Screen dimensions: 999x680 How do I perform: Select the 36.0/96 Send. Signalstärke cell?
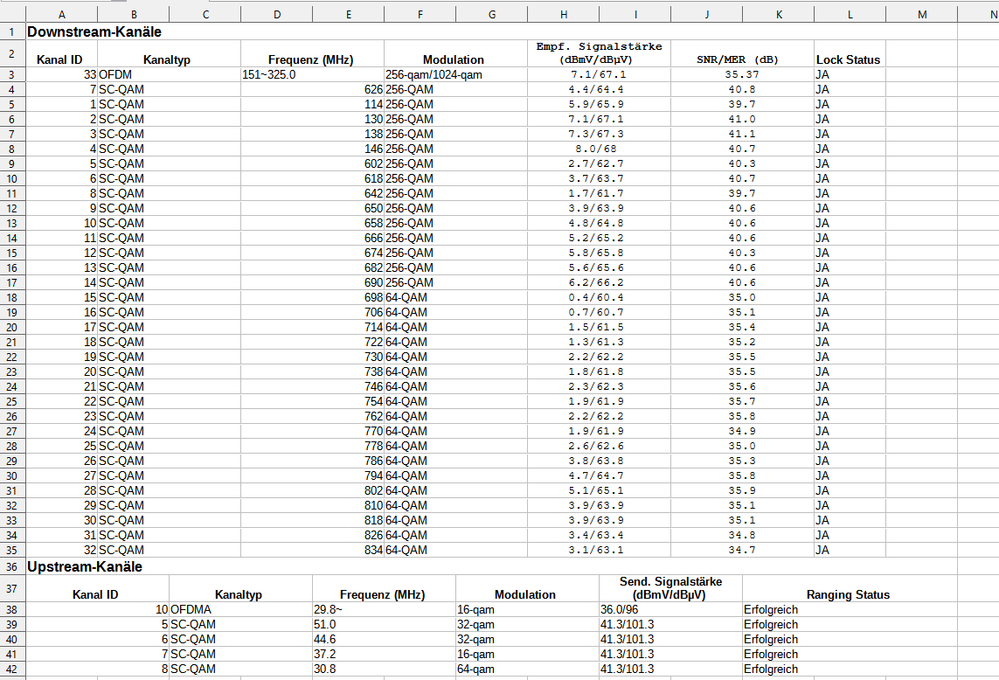tap(670, 610)
